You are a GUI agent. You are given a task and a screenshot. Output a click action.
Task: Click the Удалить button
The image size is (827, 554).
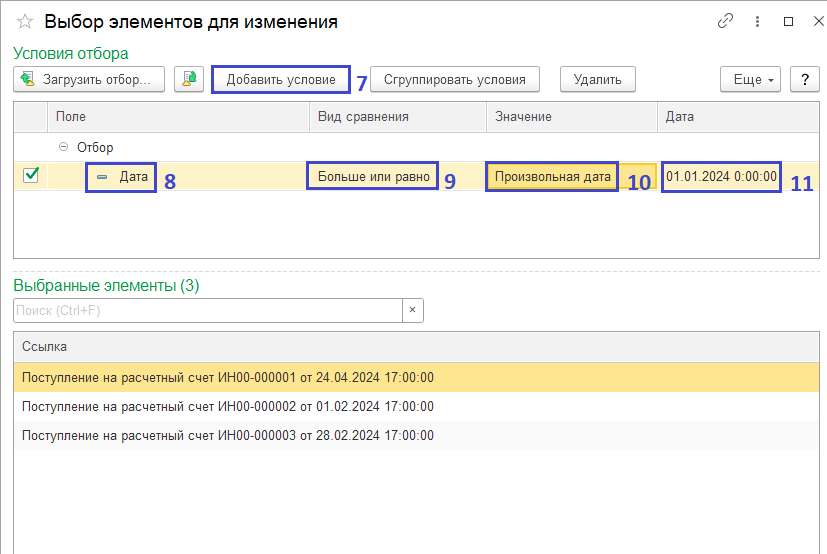(x=597, y=79)
